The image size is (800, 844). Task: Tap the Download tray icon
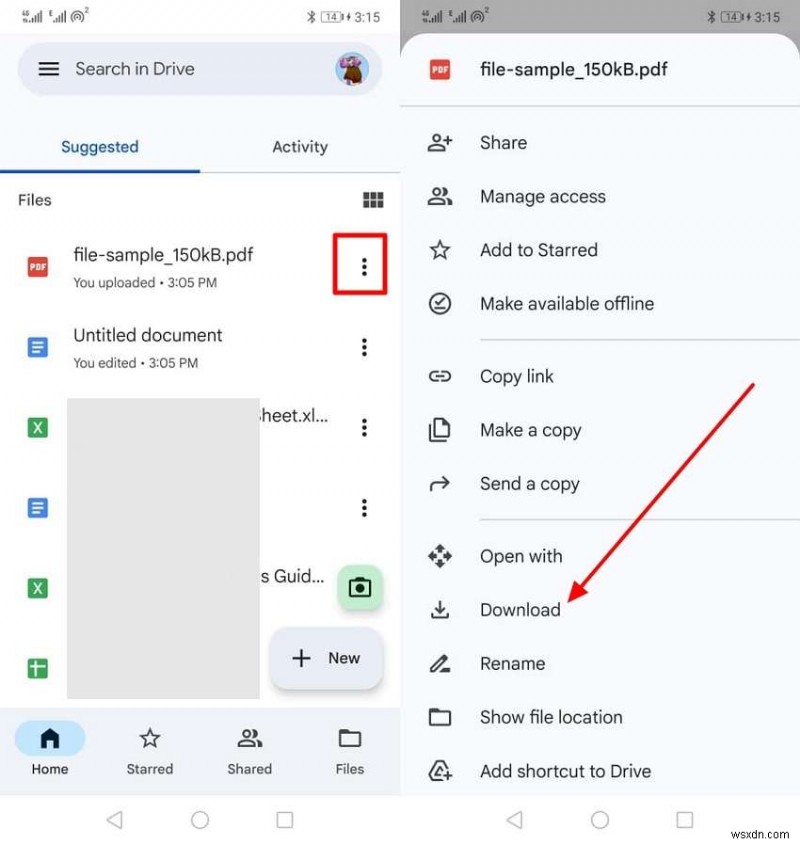tap(440, 610)
